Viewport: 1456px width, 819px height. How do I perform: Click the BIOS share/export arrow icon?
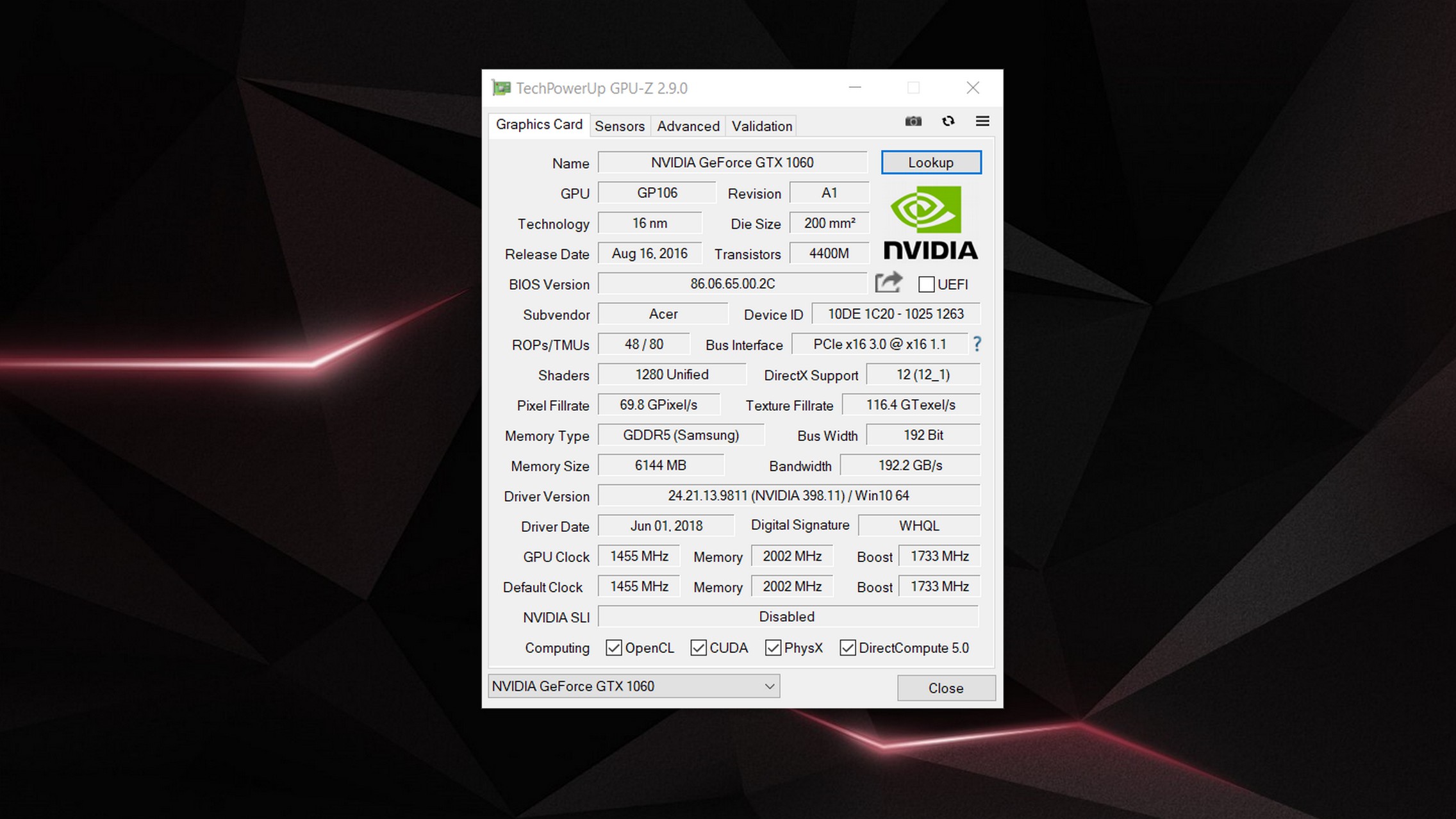[x=889, y=283]
